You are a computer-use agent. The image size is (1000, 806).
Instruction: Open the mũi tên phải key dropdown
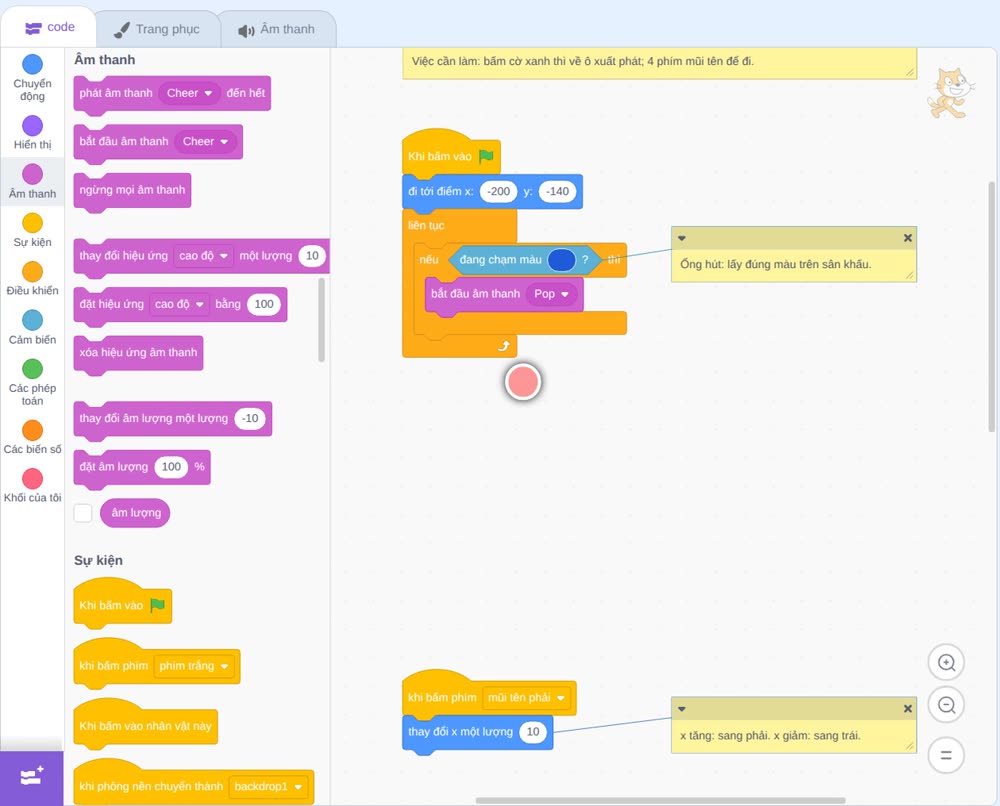pos(526,698)
